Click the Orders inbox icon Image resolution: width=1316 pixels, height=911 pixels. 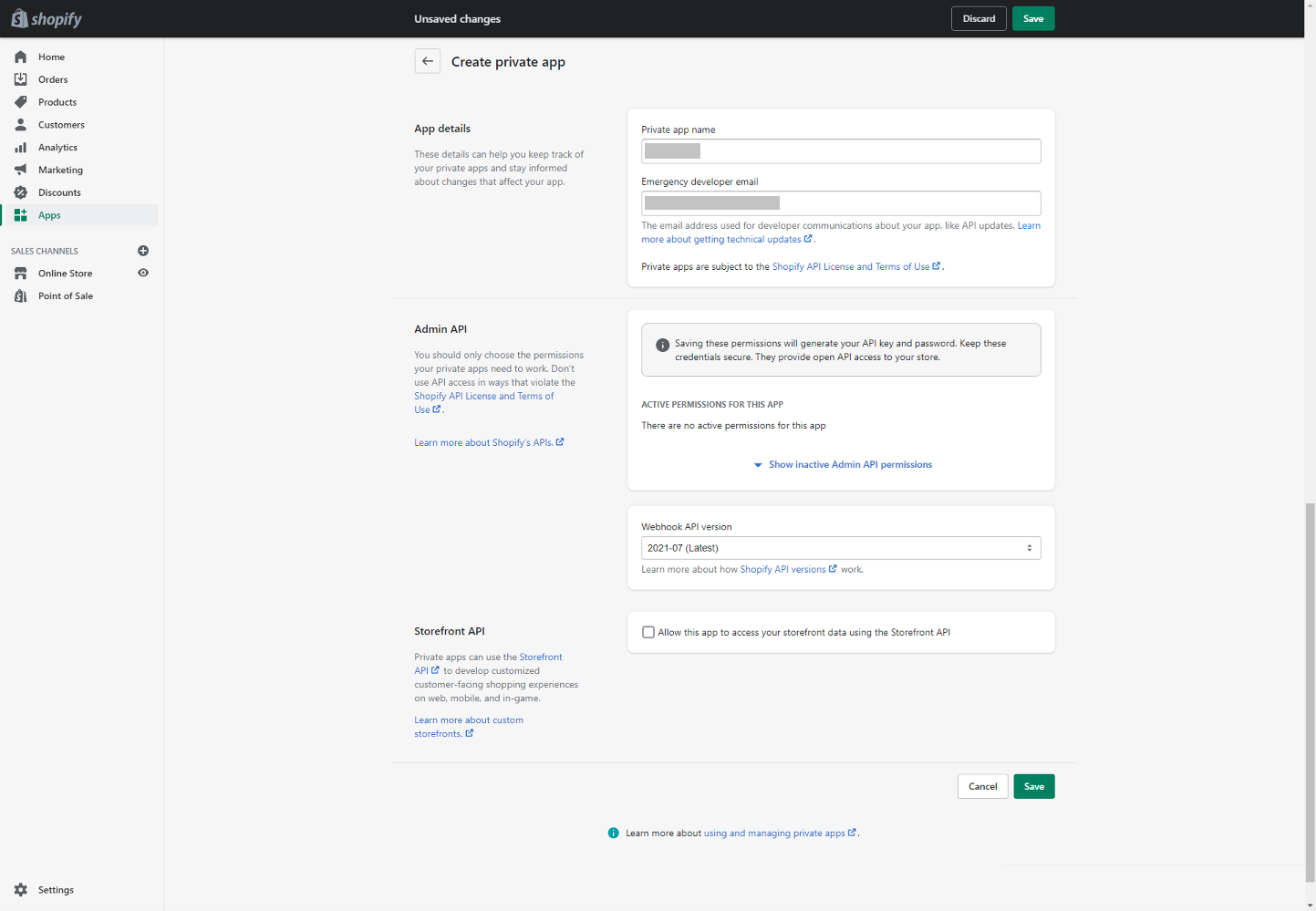21,79
